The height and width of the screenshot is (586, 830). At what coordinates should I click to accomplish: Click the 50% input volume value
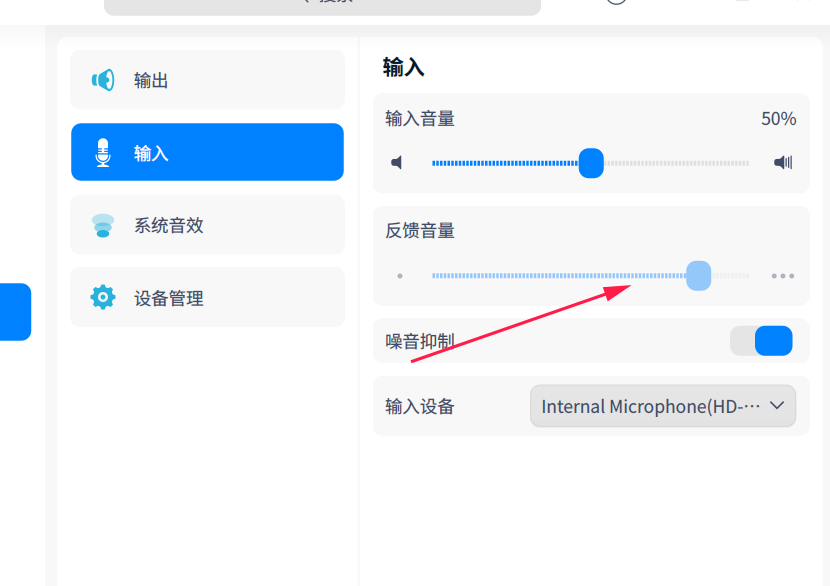click(x=778, y=119)
